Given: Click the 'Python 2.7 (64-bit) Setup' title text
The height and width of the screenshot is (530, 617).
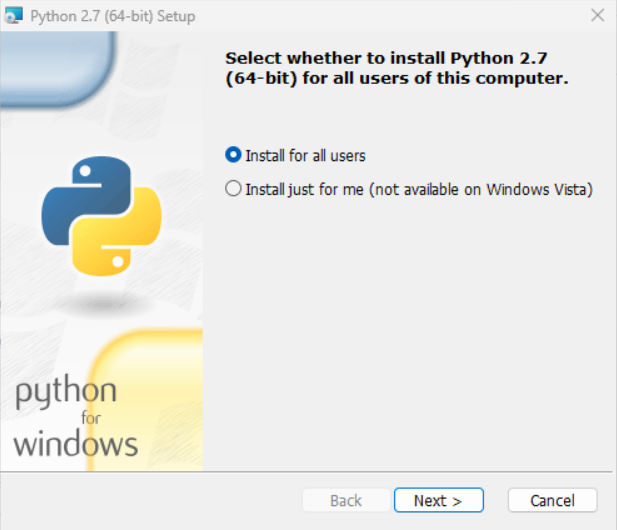Looking at the screenshot, I should click(112, 16).
